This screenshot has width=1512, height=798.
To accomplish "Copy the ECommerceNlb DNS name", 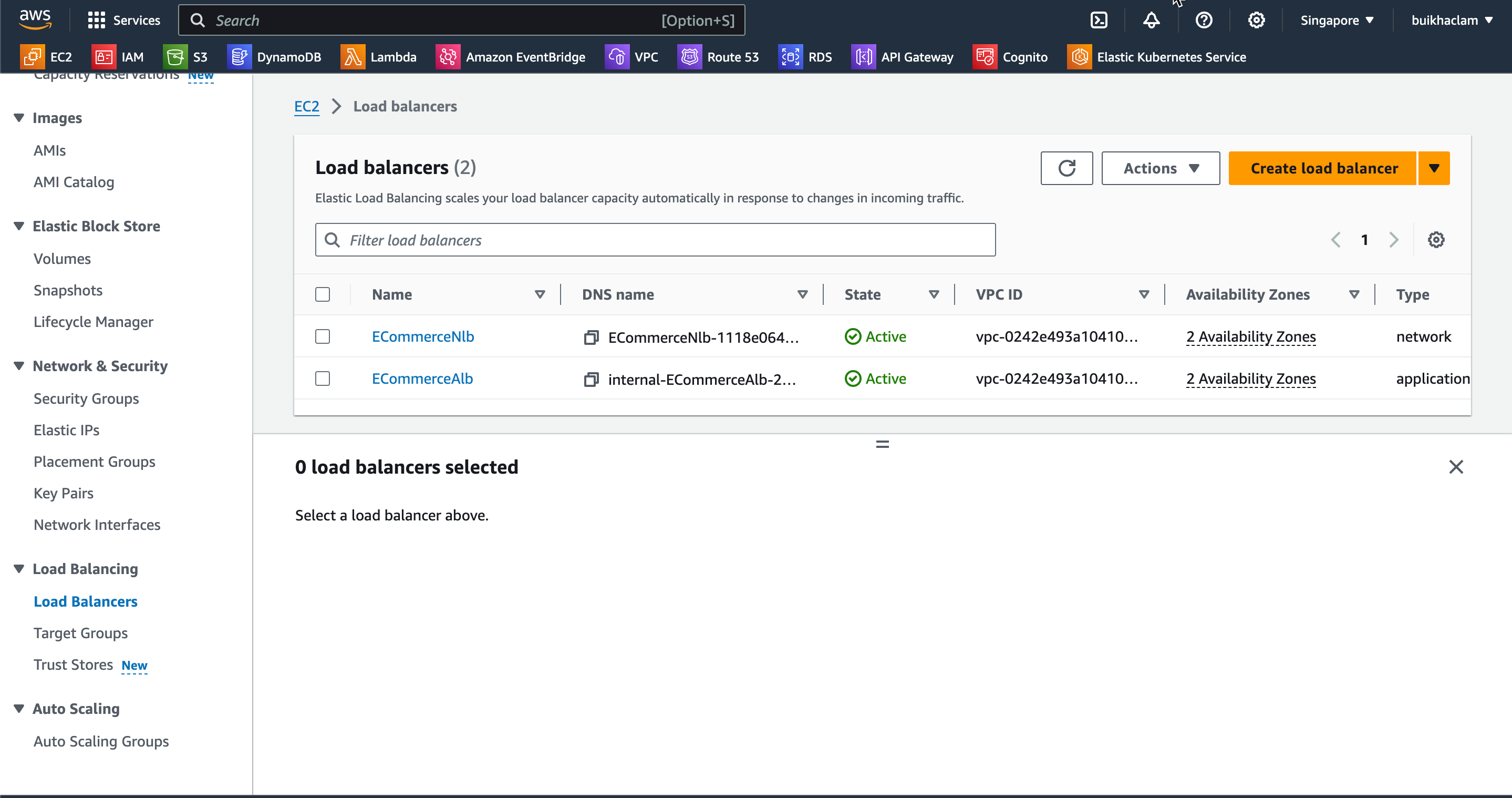I will click(x=591, y=337).
